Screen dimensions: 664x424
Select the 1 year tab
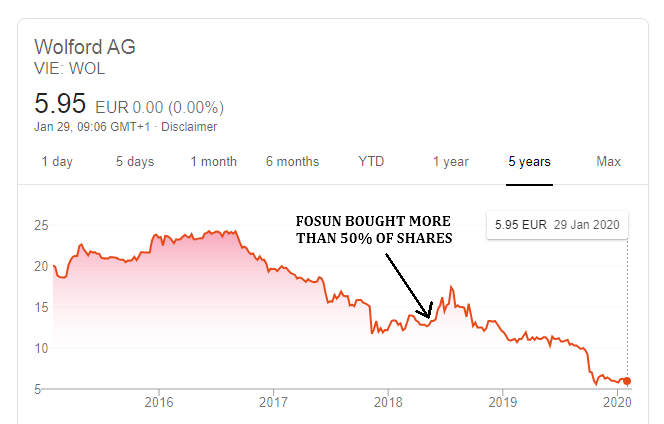450,161
